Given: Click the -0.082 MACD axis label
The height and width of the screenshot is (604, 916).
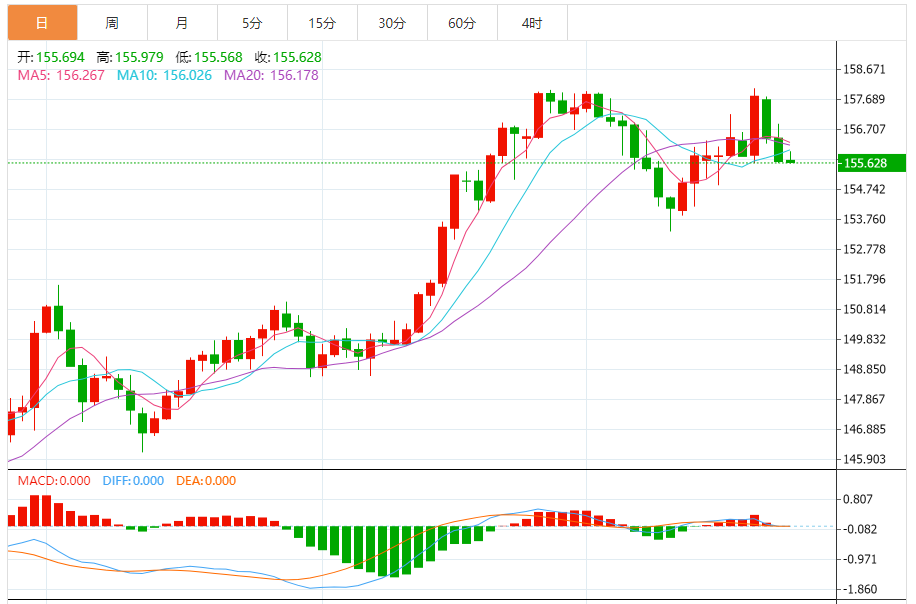Looking at the screenshot, I should pyautogui.click(x=859, y=529).
